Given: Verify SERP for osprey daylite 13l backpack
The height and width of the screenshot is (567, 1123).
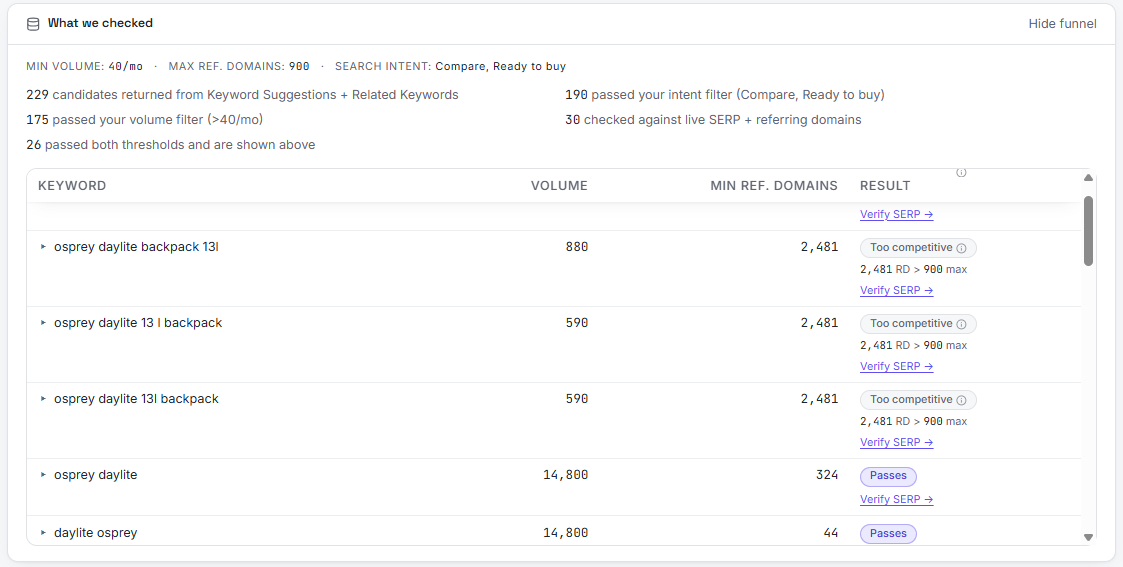Looking at the screenshot, I should [897, 442].
